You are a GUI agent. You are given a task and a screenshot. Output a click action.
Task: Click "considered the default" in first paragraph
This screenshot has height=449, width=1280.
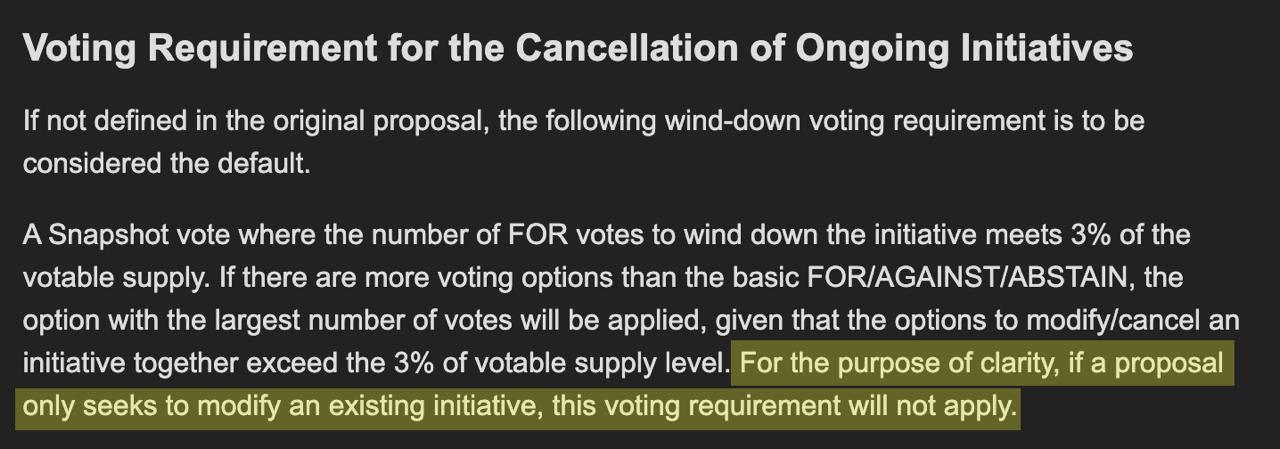coord(165,163)
